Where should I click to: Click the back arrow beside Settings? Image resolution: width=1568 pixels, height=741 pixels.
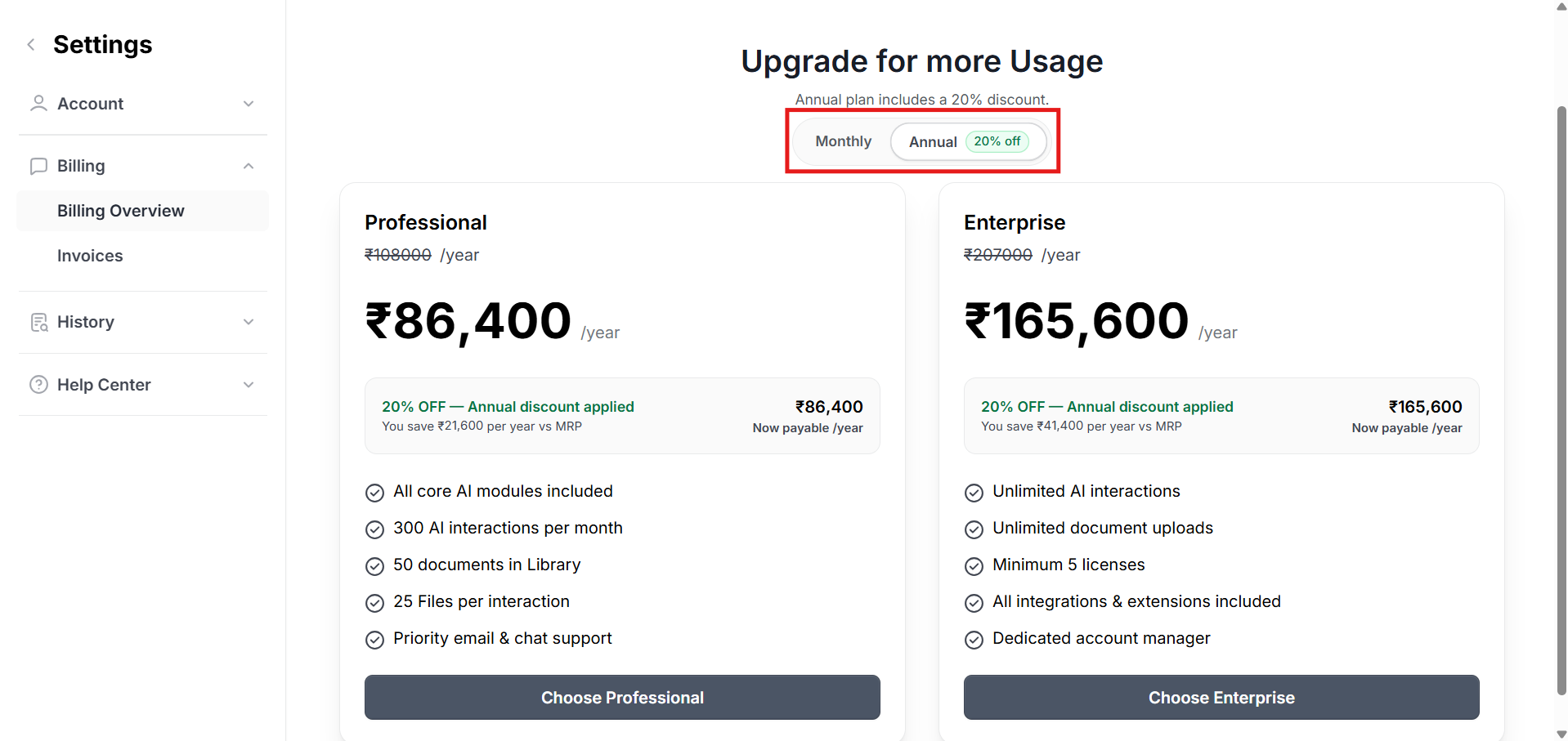click(x=31, y=45)
